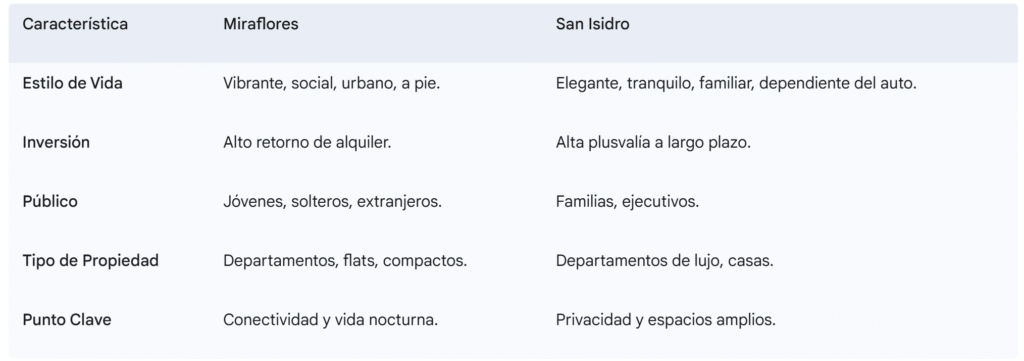Select the Punto Clave row label
The image size is (1024, 361).
67,320
